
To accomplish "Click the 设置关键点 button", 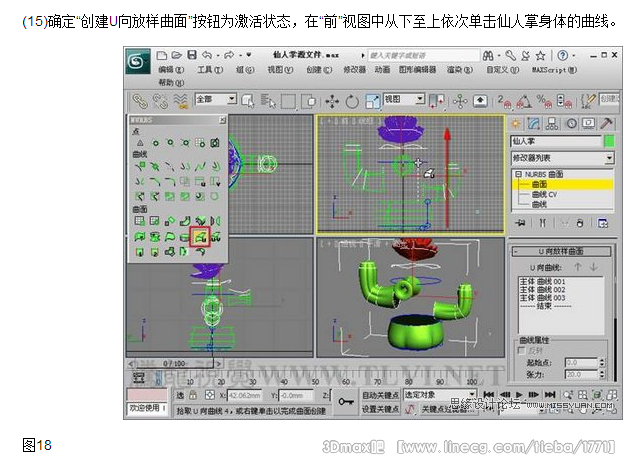I will (x=380, y=409).
